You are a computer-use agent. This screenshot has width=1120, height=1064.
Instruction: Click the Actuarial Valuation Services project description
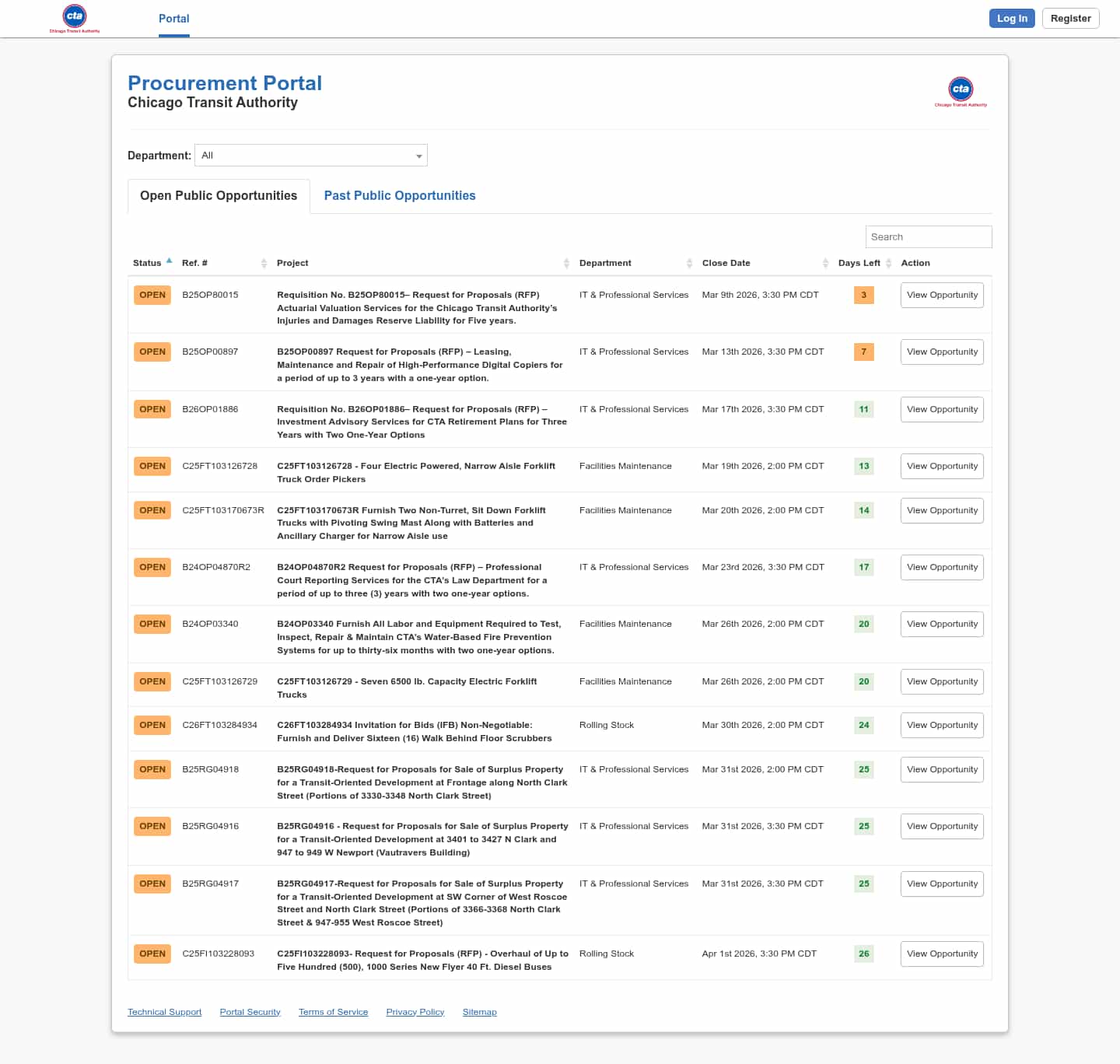click(x=417, y=308)
